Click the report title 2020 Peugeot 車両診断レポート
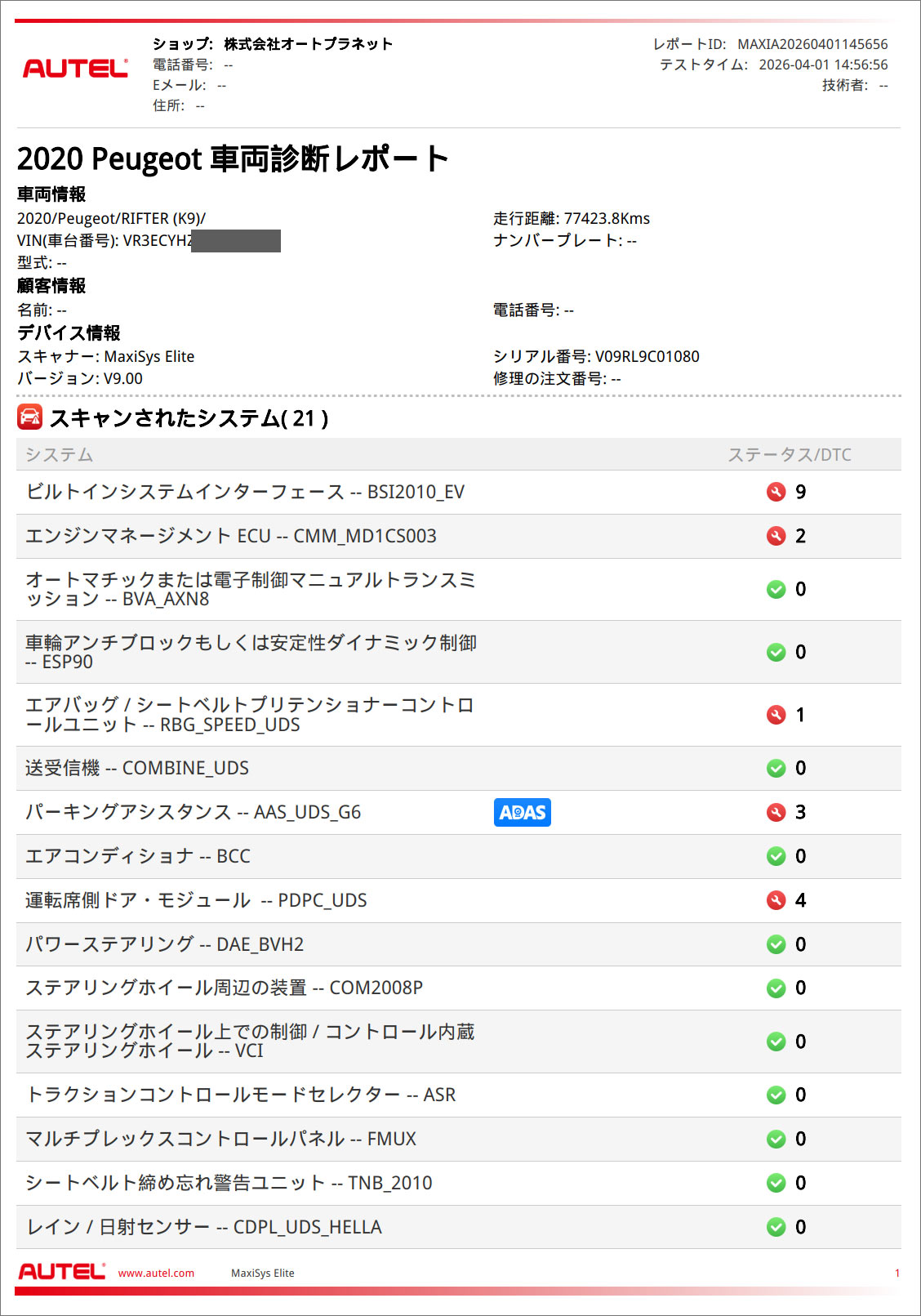Screen dimensions: 921x1316 (233, 158)
